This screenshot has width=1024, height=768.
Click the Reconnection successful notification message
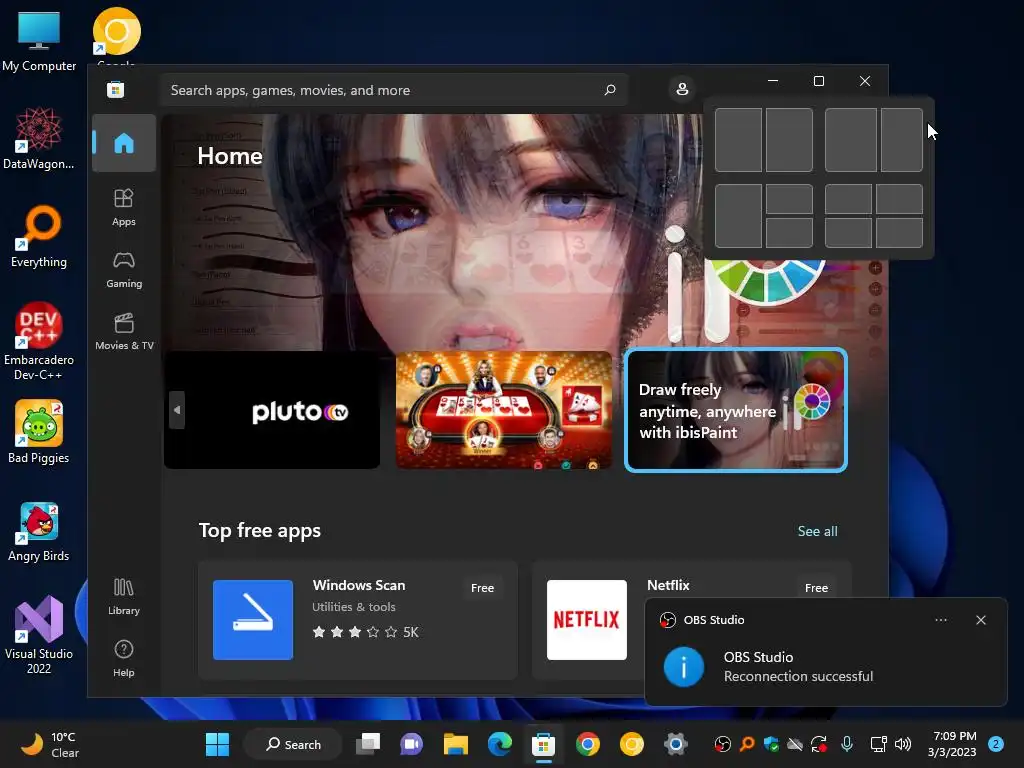798,677
